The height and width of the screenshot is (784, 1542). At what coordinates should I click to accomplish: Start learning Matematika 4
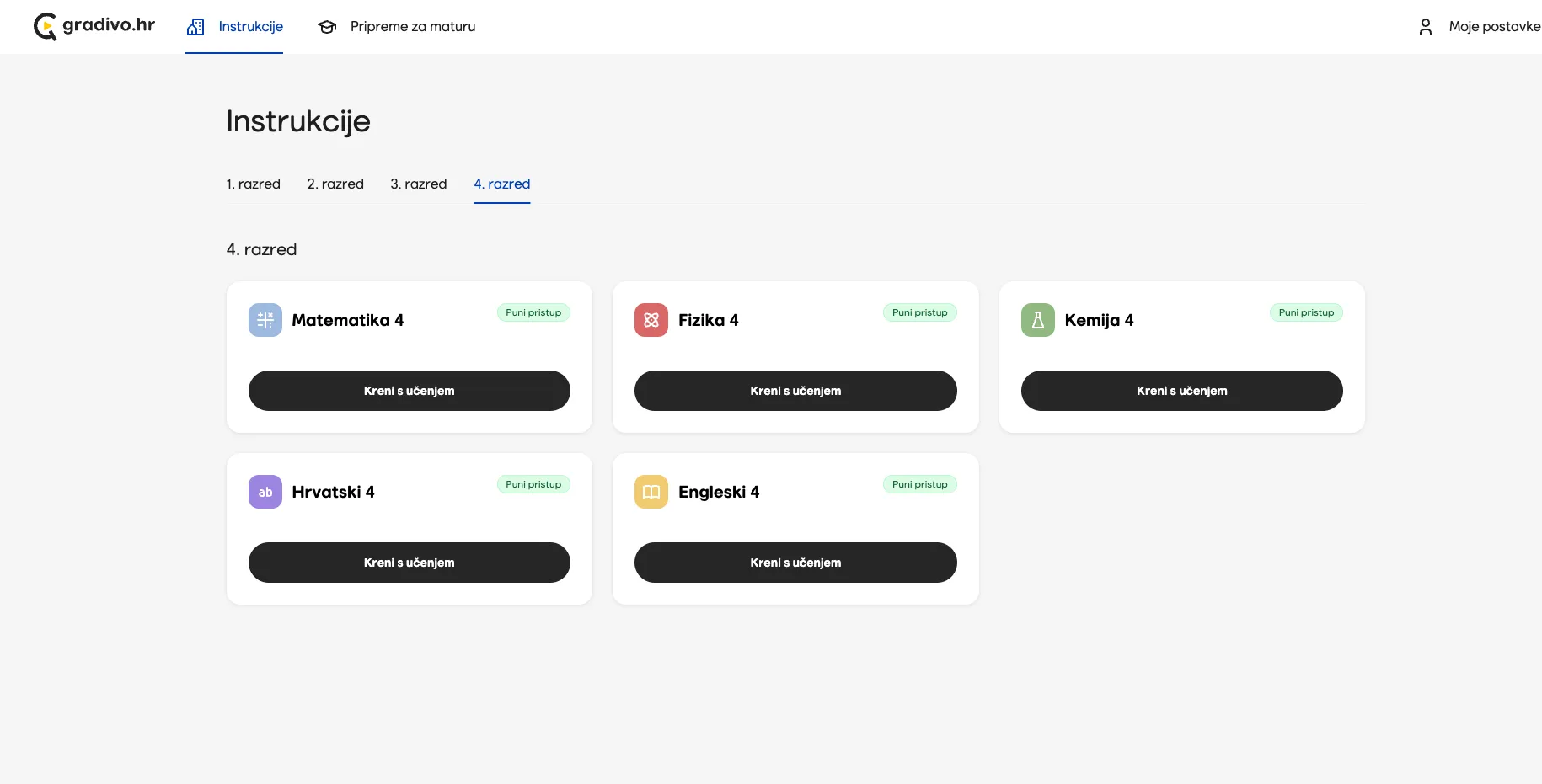coord(410,391)
